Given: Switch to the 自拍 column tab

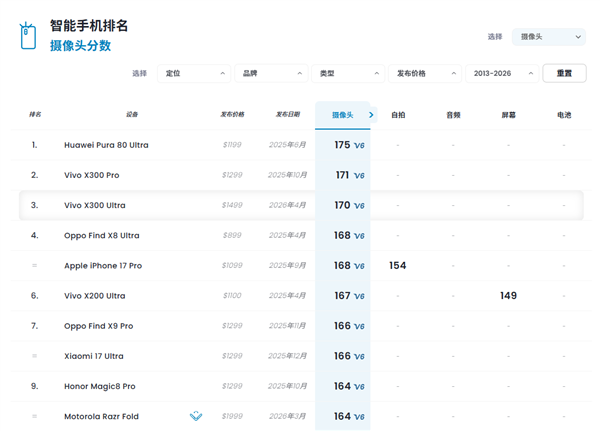Looking at the screenshot, I should point(398,115).
